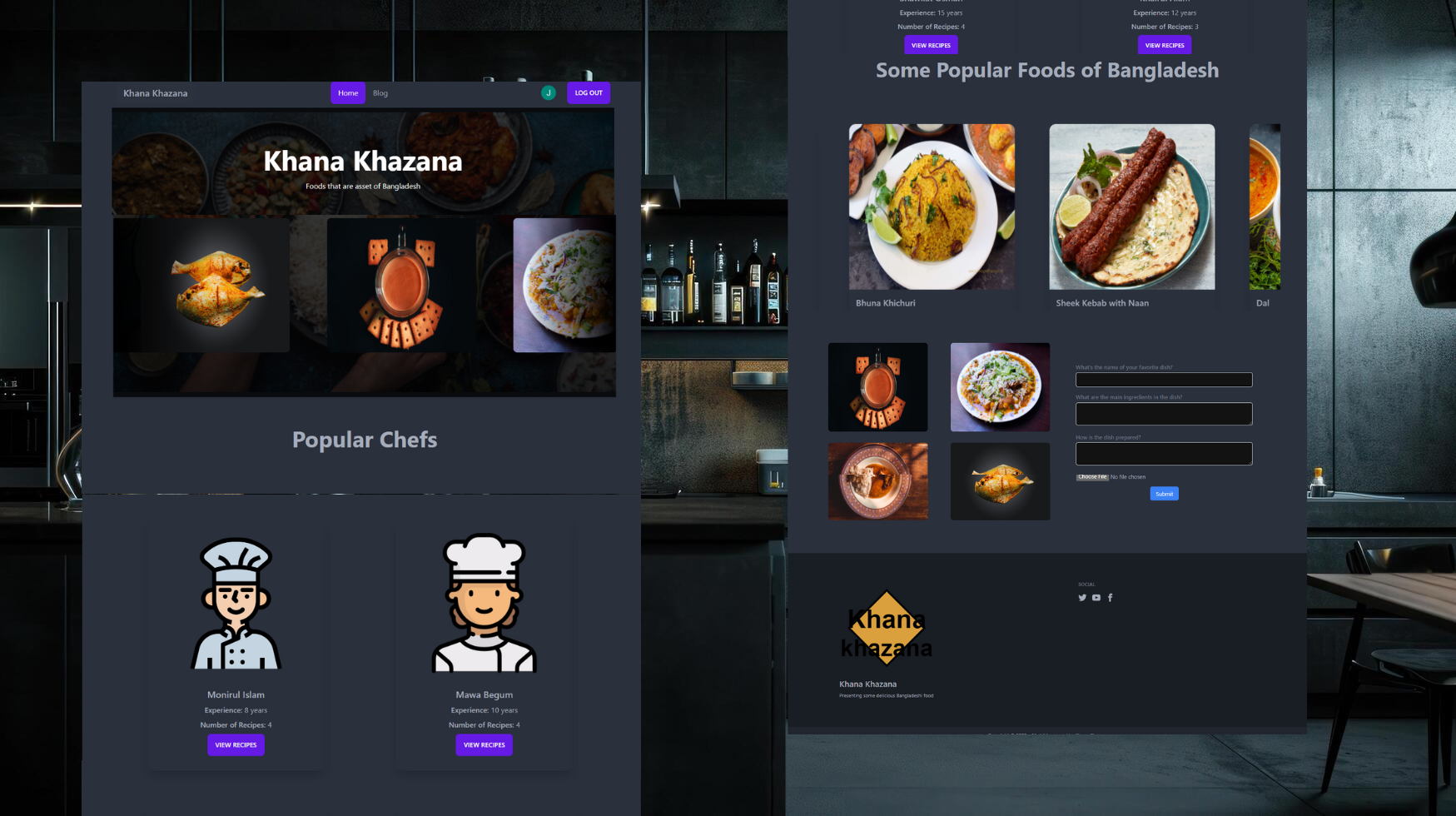The height and width of the screenshot is (816, 1456).
Task: Click the Choose File button
Action: pyautogui.click(x=1092, y=477)
